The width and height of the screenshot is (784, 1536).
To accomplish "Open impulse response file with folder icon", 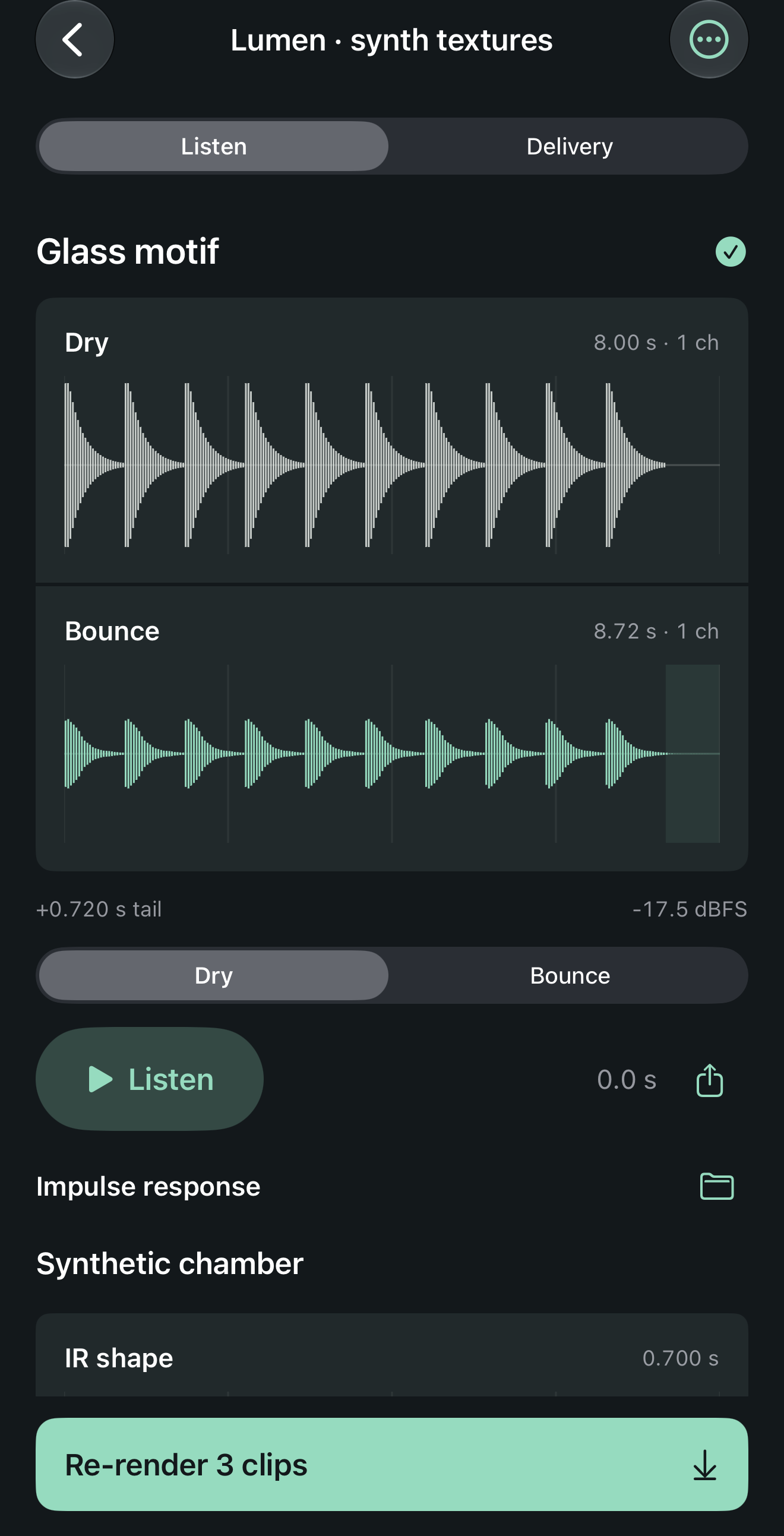I will [717, 1186].
